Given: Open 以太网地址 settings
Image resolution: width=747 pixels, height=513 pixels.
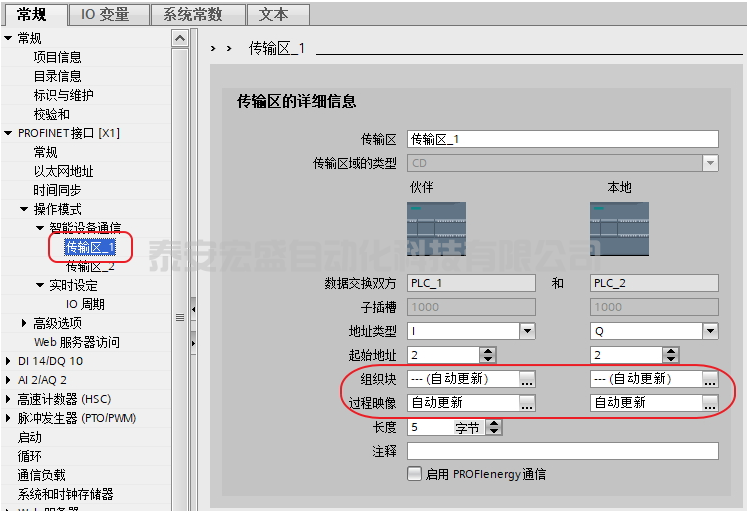Looking at the screenshot, I should (x=63, y=171).
